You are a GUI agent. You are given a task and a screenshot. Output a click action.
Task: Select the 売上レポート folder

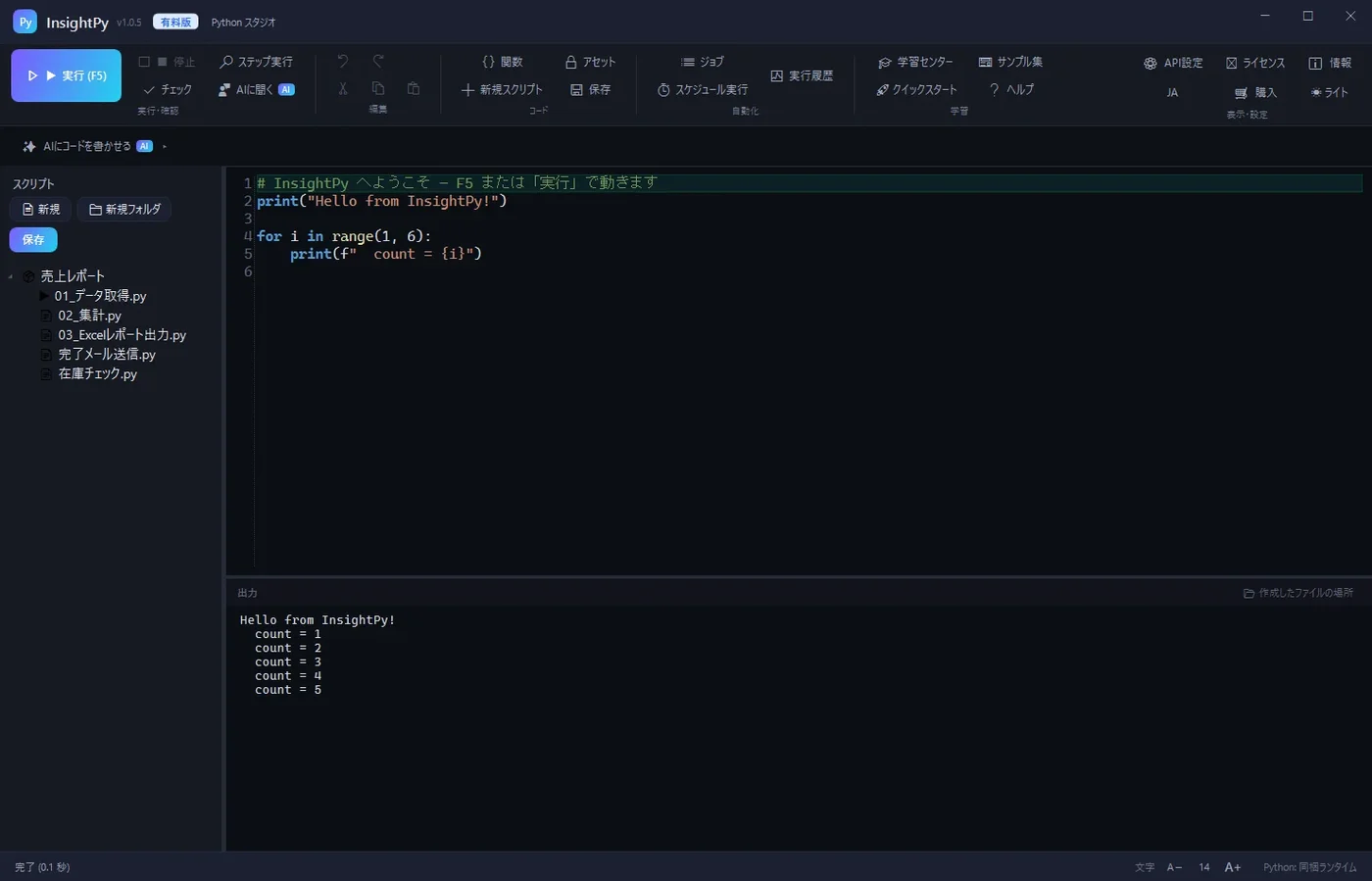pyautogui.click(x=72, y=276)
